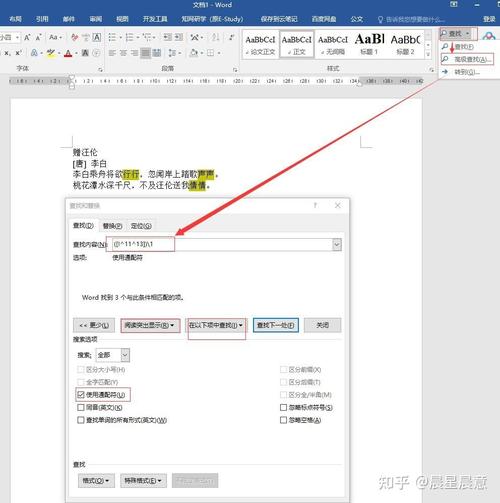The height and width of the screenshot is (503, 500).
Task: Click the paragraph Shading paint bucket
Action: (193, 53)
